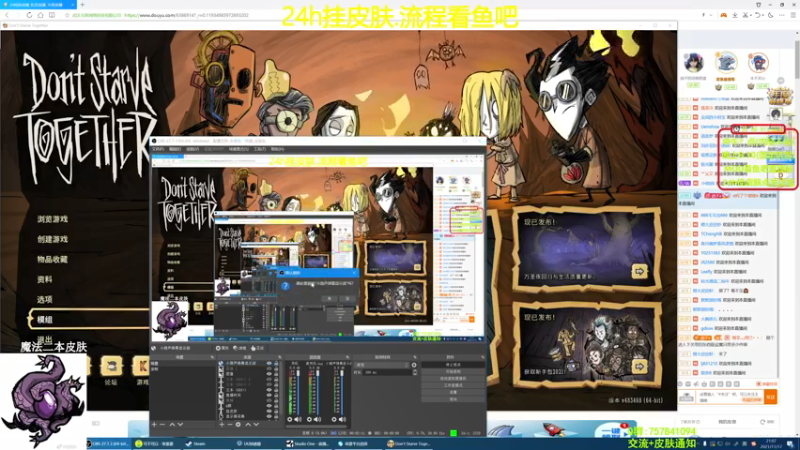
Task: Click the orange send button in the chat
Action: [x=770, y=396]
